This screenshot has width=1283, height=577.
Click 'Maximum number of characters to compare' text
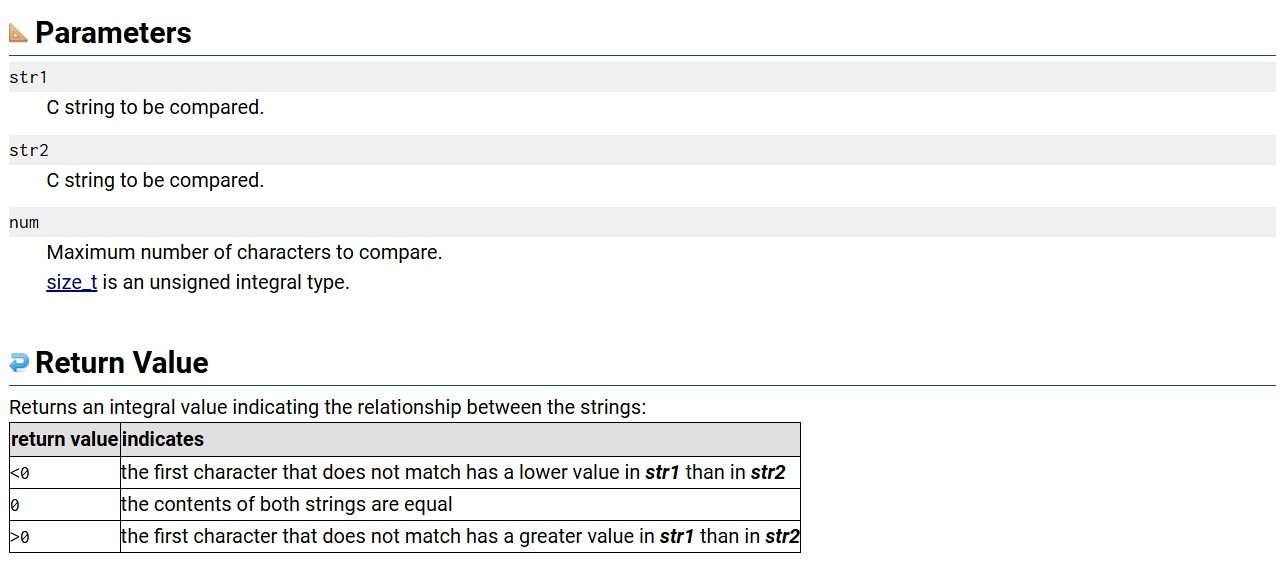pyautogui.click(x=244, y=252)
